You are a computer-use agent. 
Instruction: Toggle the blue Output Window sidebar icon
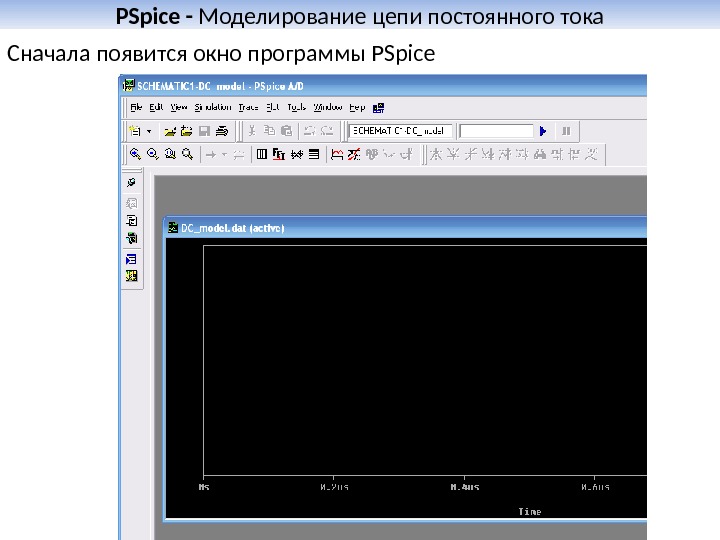pos(131,259)
